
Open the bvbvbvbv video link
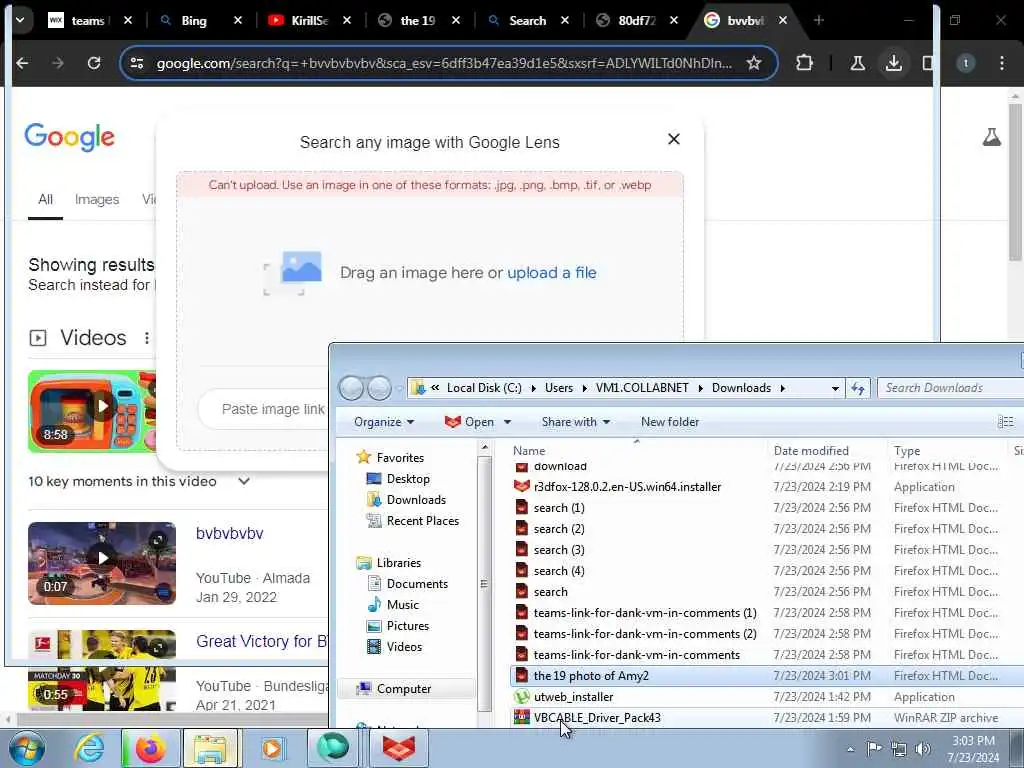[230, 533]
